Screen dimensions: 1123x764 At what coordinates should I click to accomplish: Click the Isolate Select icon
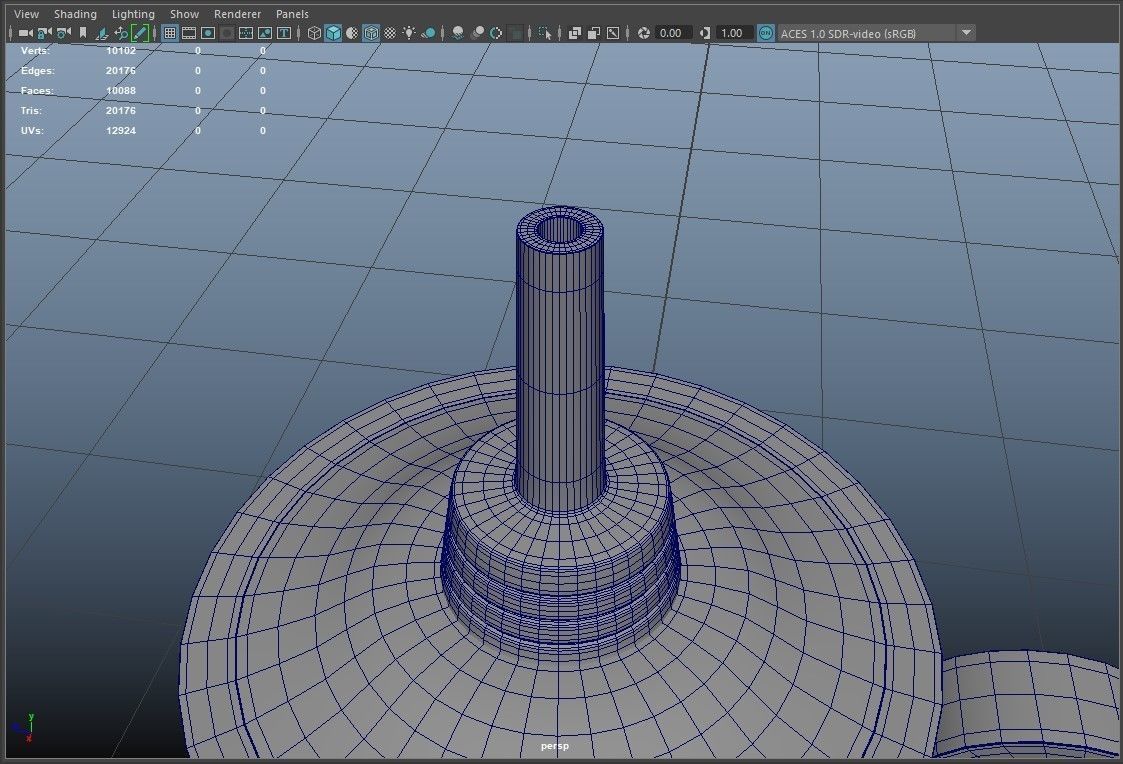(x=544, y=33)
